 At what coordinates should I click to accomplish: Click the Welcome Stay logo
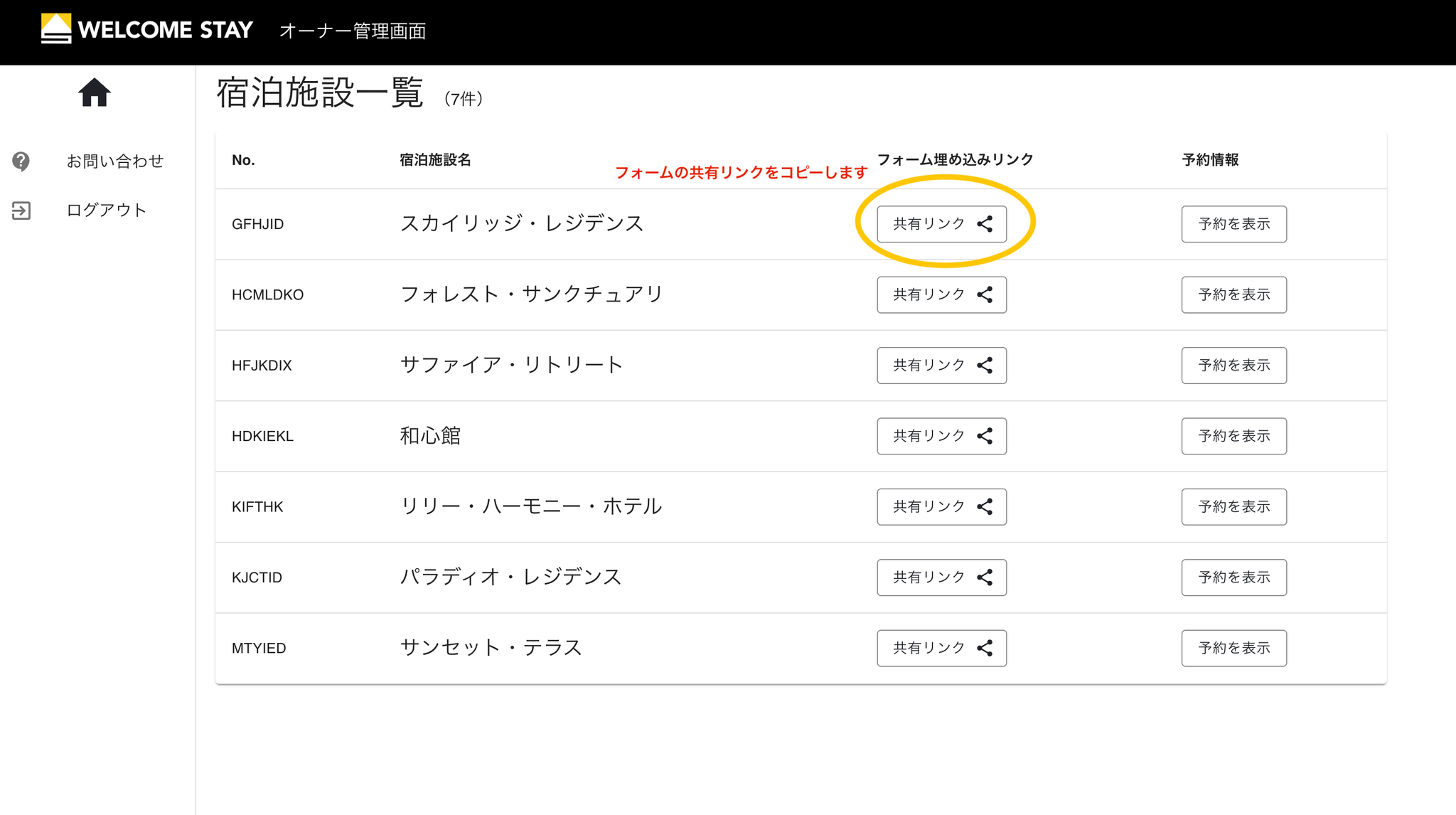[147, 29]
